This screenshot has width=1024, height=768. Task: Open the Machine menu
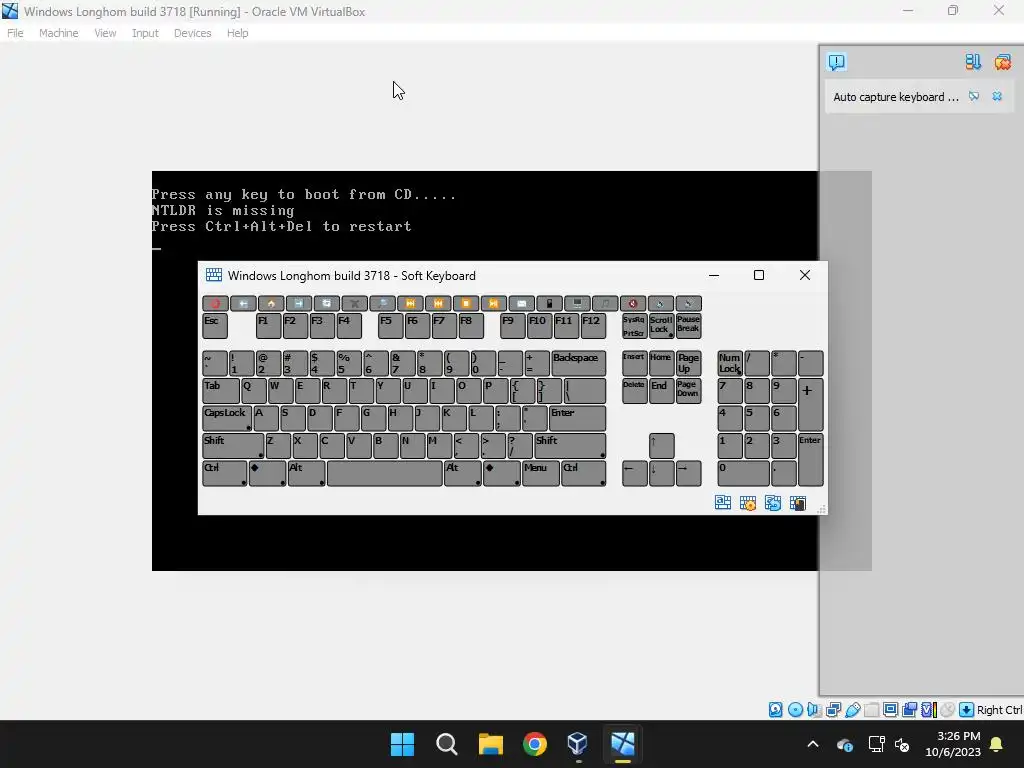click(59, 33)
